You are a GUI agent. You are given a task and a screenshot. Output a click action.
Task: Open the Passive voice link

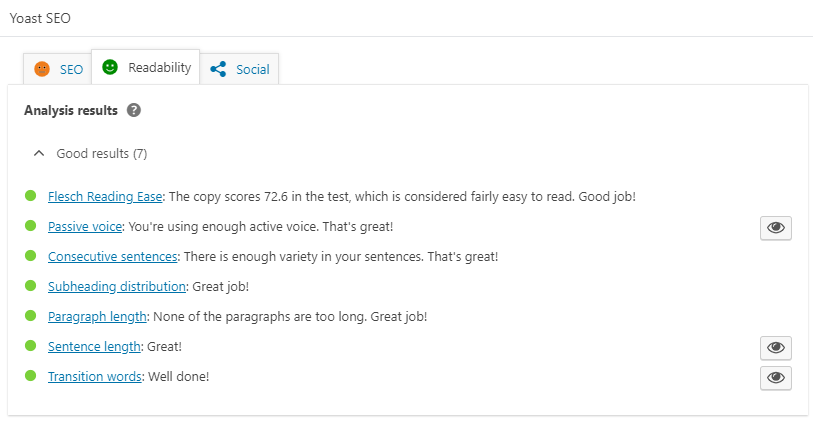click(x=85, y=227)
